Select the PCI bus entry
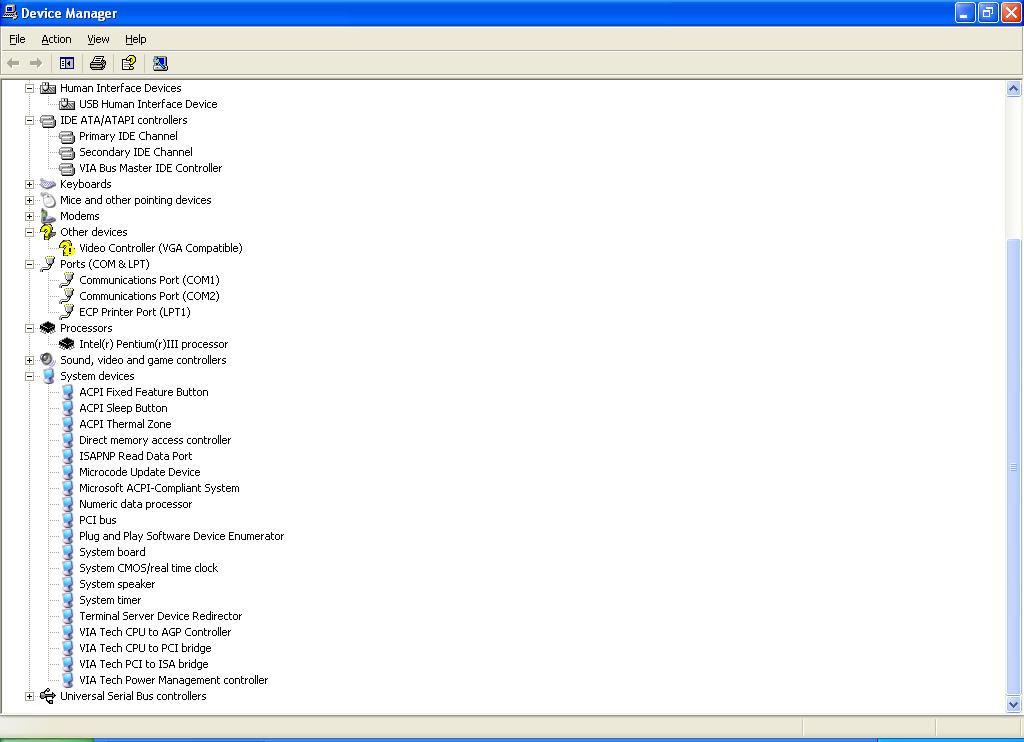 (x=98, y=520)
